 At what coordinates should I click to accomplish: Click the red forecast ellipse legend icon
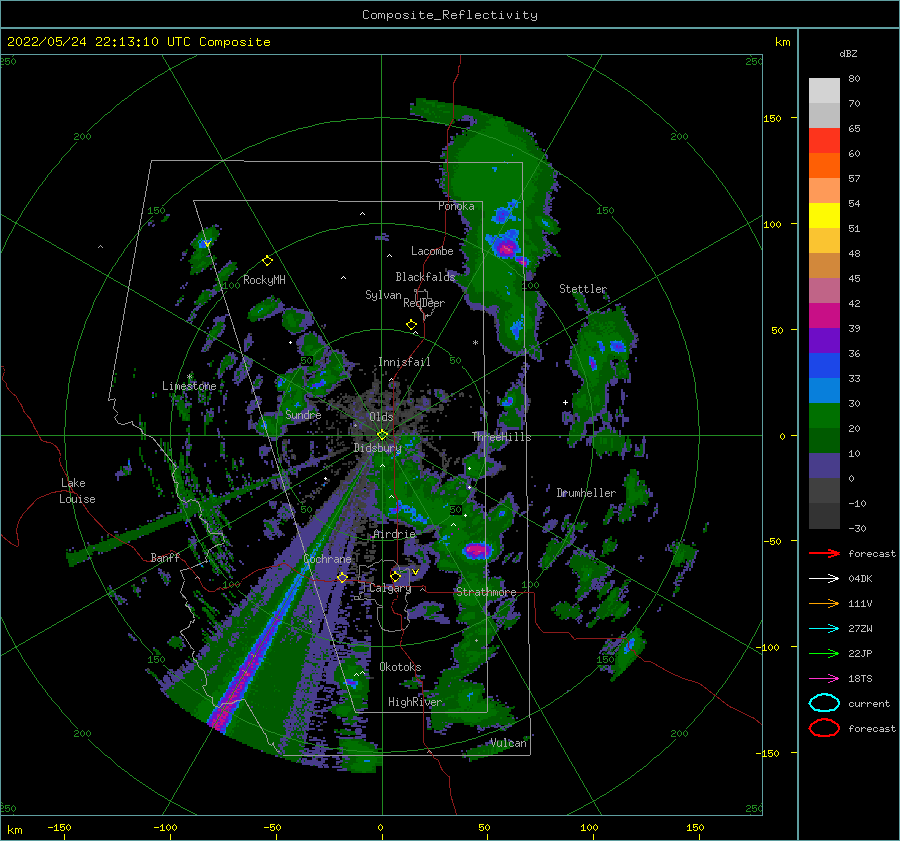(x=824, y=728)
